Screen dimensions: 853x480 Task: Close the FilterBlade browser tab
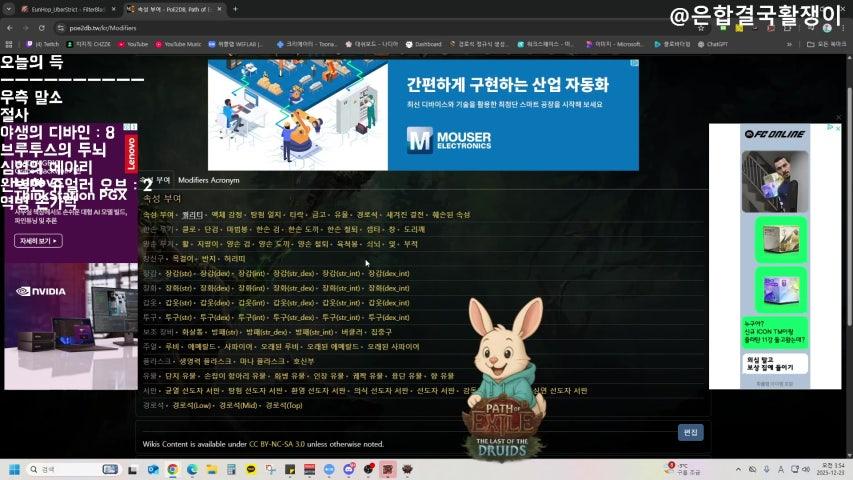(113, 9)
